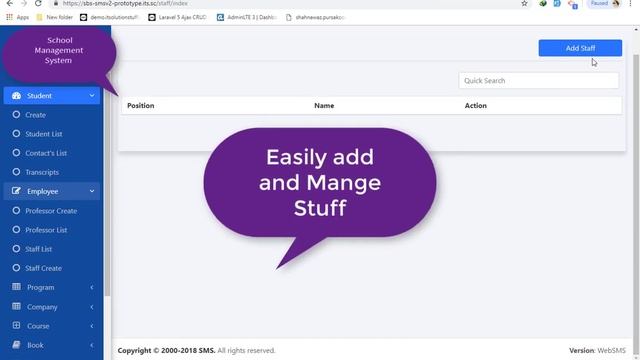
Task: Expand the Course menu arrow
Action: pos(92,326)
